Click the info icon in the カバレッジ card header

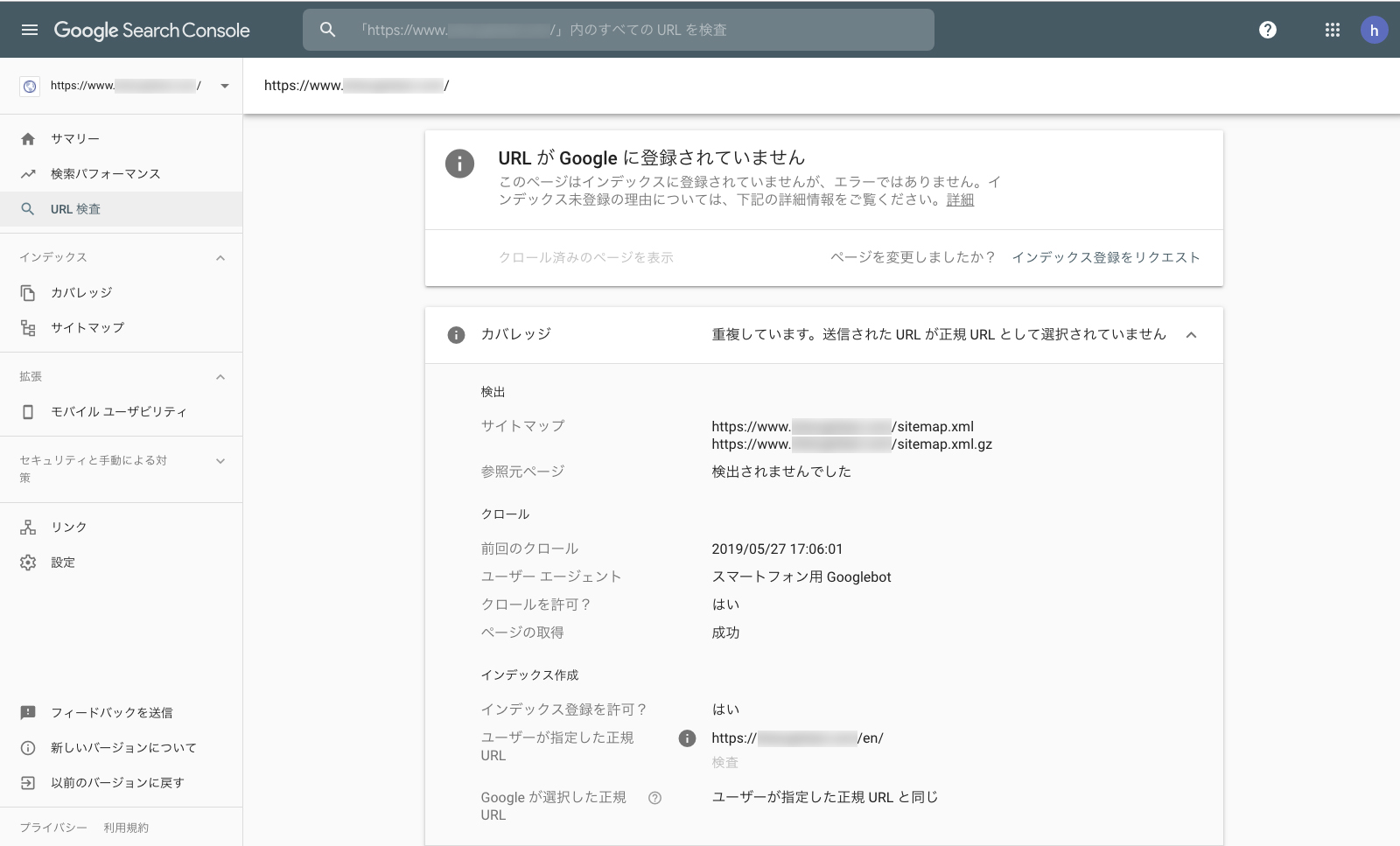[x=456, y=335]
